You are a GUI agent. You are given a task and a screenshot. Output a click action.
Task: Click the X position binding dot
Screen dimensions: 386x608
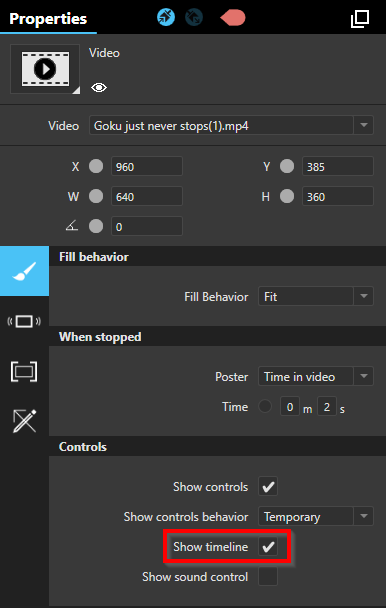tap(96, 166)
